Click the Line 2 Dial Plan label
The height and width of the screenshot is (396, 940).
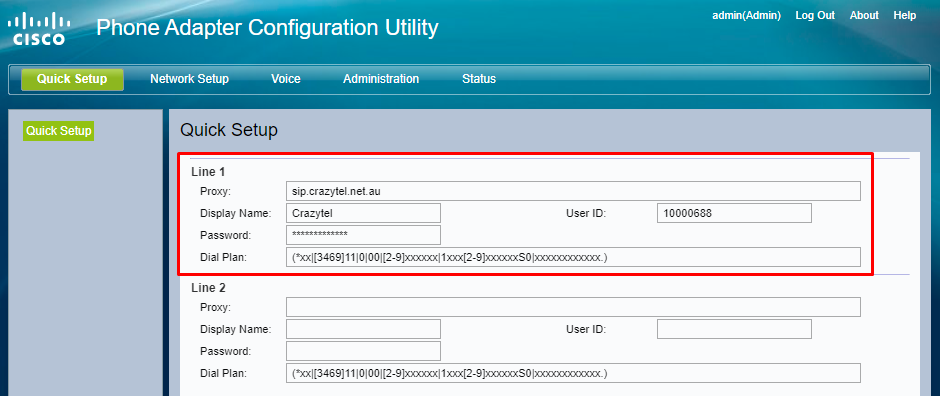pos(224,373)
